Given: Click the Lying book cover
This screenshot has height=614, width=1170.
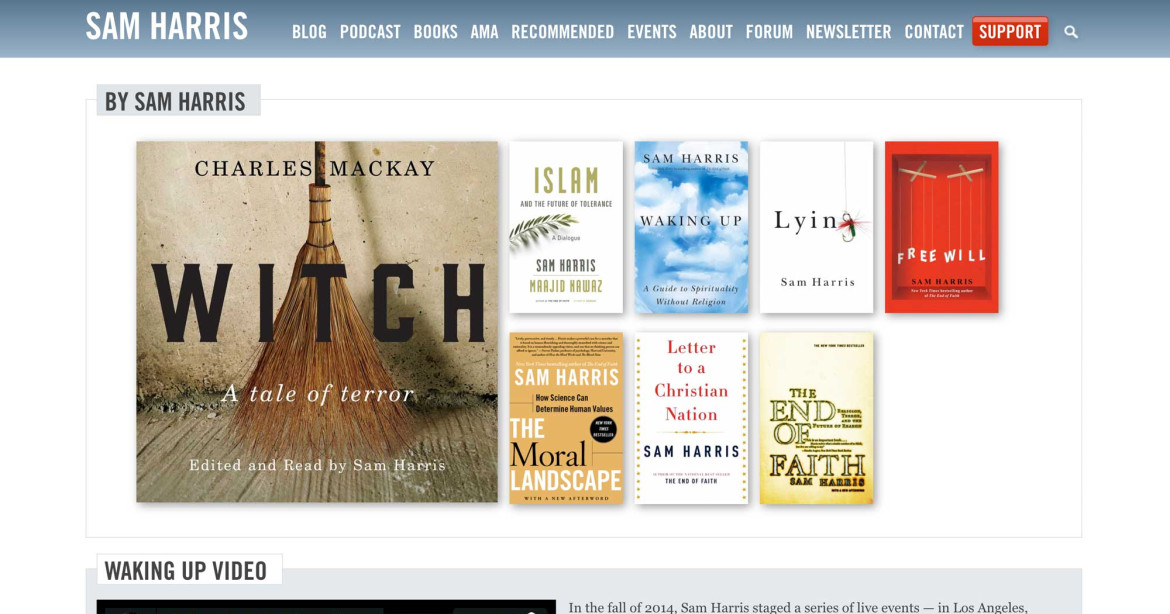Looking at the screenshot, I should click(816, 228).
